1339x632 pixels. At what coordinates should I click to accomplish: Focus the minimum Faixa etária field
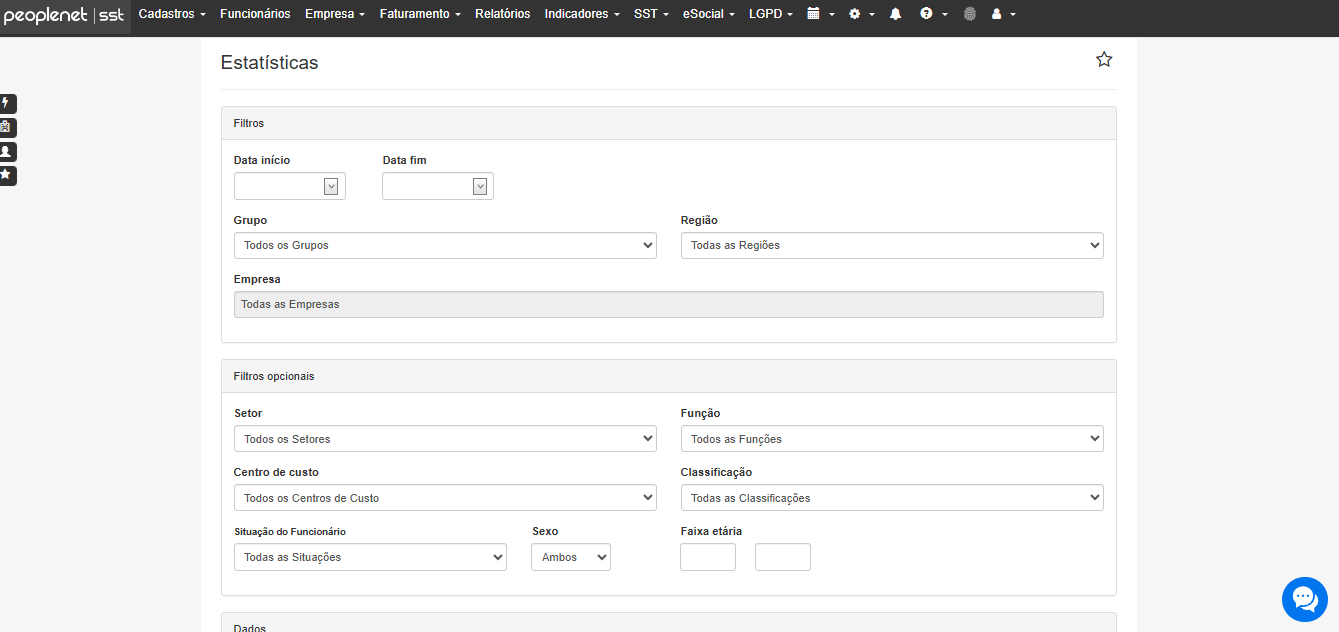(x=708, y=557)
